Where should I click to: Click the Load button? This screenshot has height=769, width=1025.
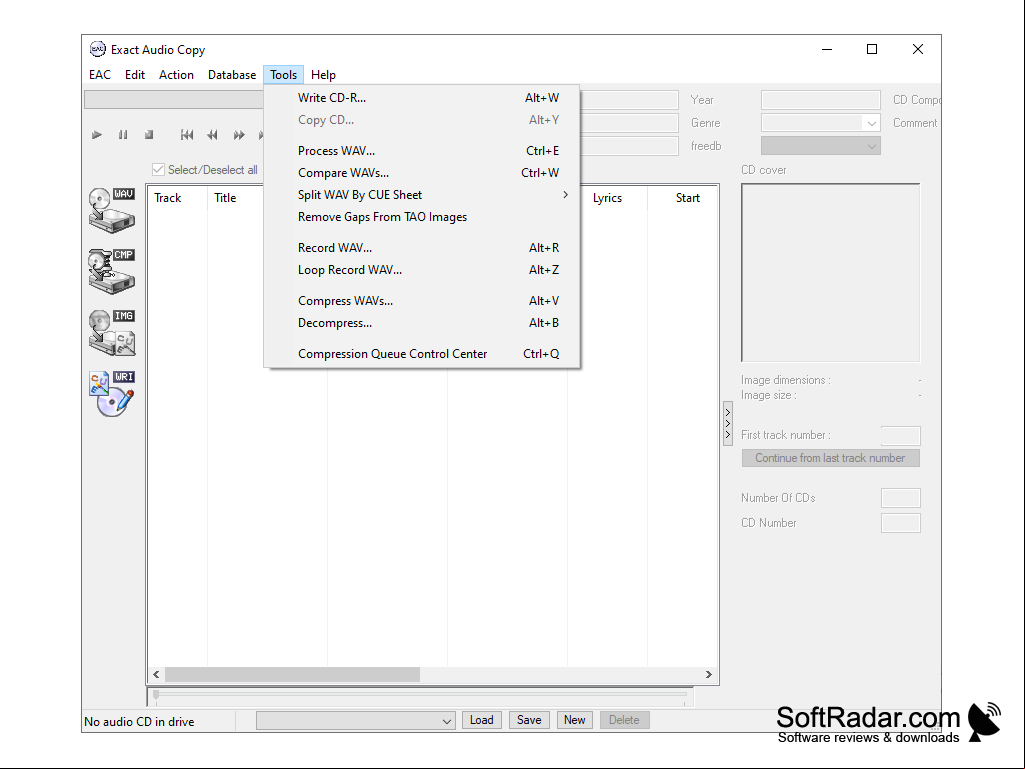482,720
